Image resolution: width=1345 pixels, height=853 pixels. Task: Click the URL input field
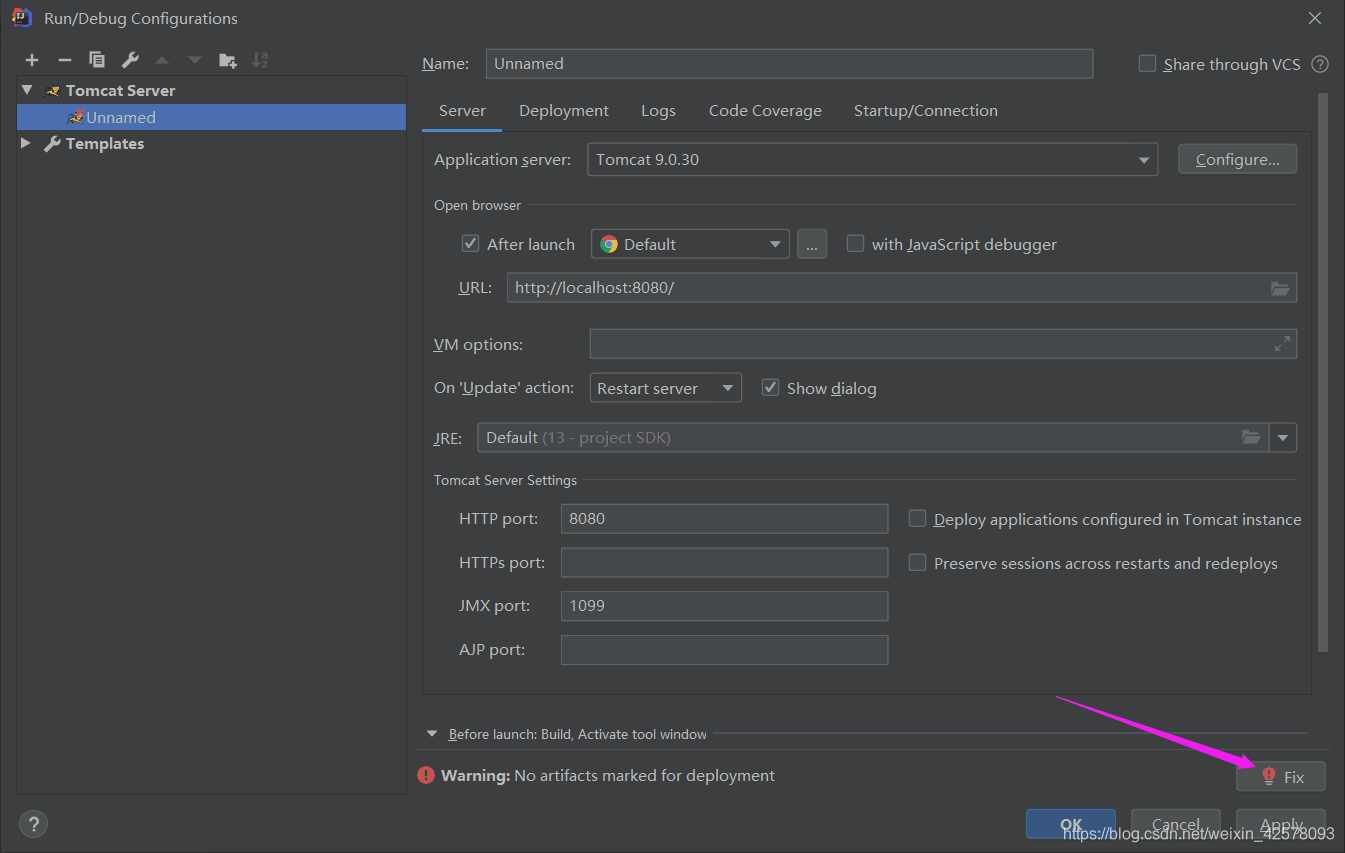[902, 288]
